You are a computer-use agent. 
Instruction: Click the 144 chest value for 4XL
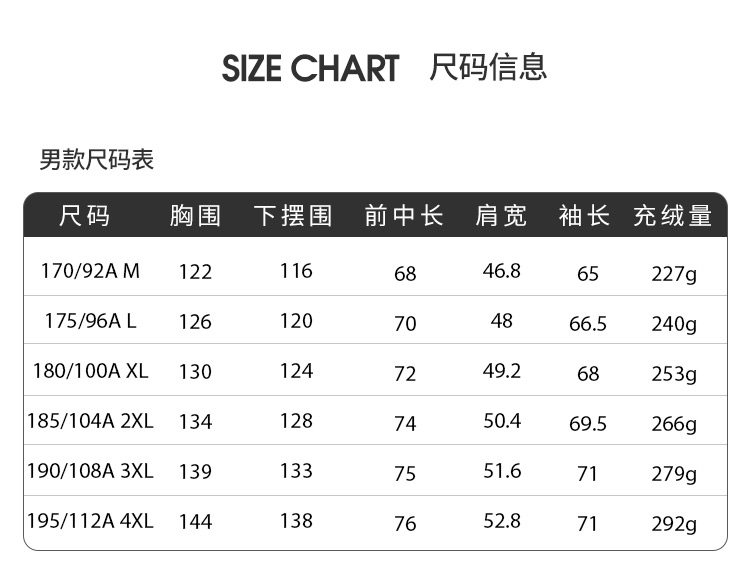click(x=195, y=522)
